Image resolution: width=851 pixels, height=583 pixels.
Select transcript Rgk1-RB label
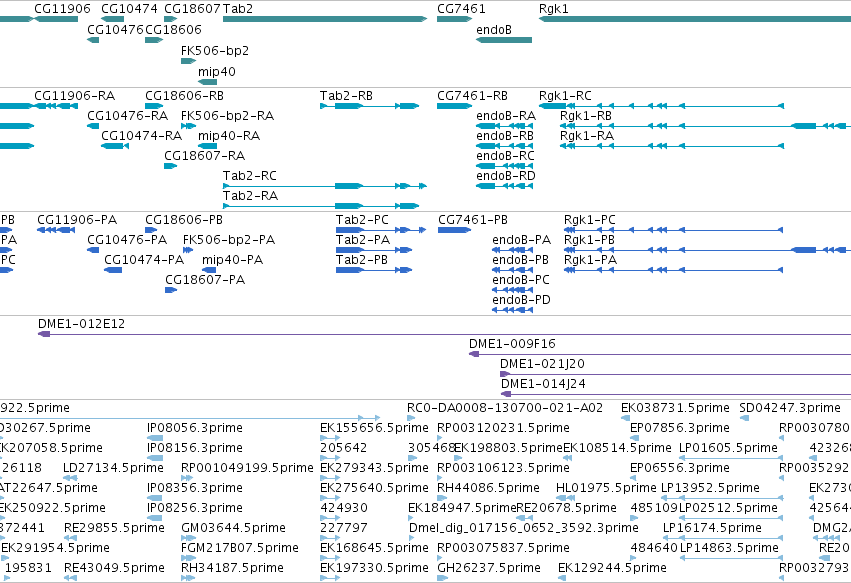pyautogui.click(x=586, y=116)
